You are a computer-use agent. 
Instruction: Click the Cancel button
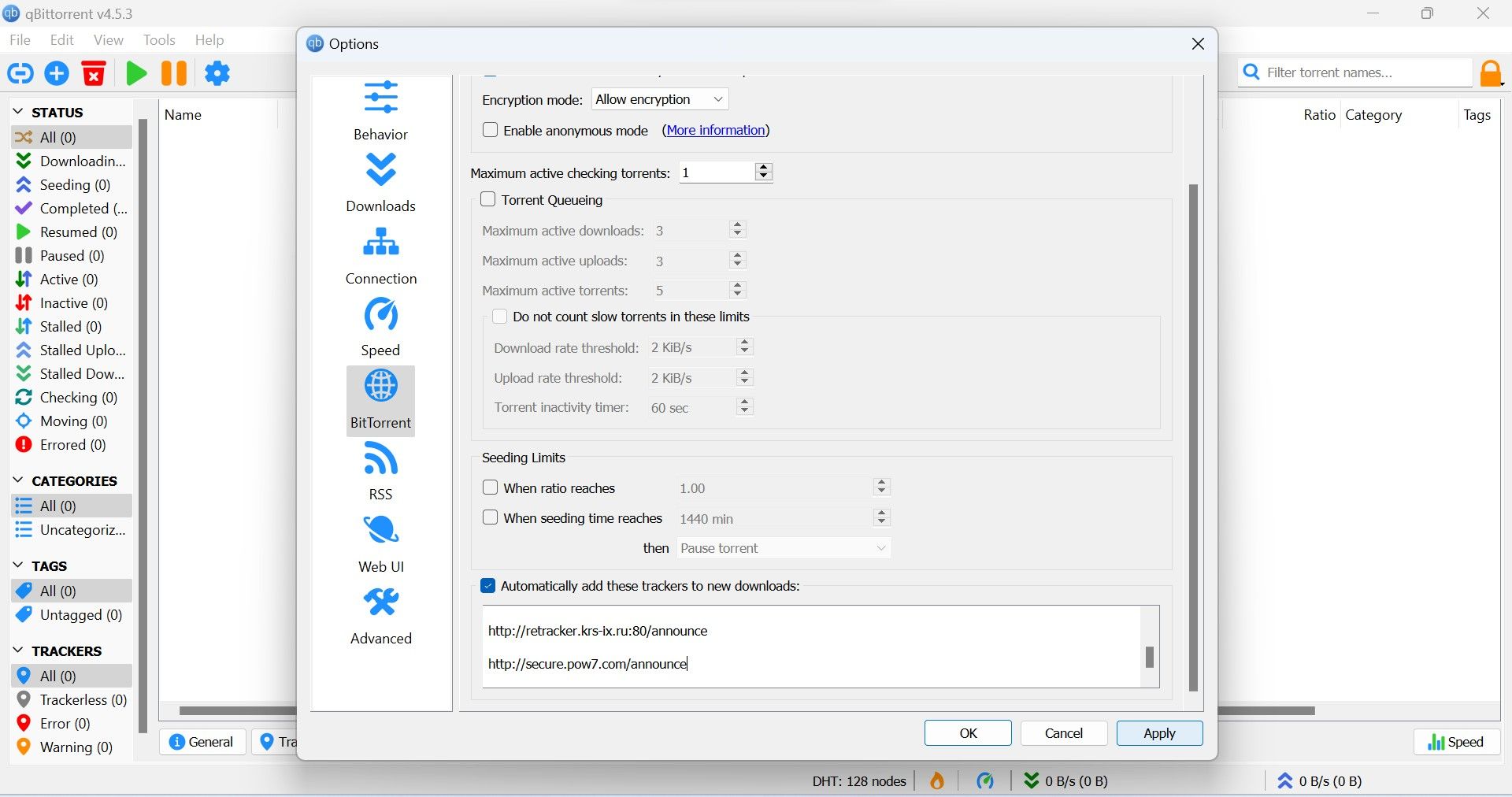1064,732
